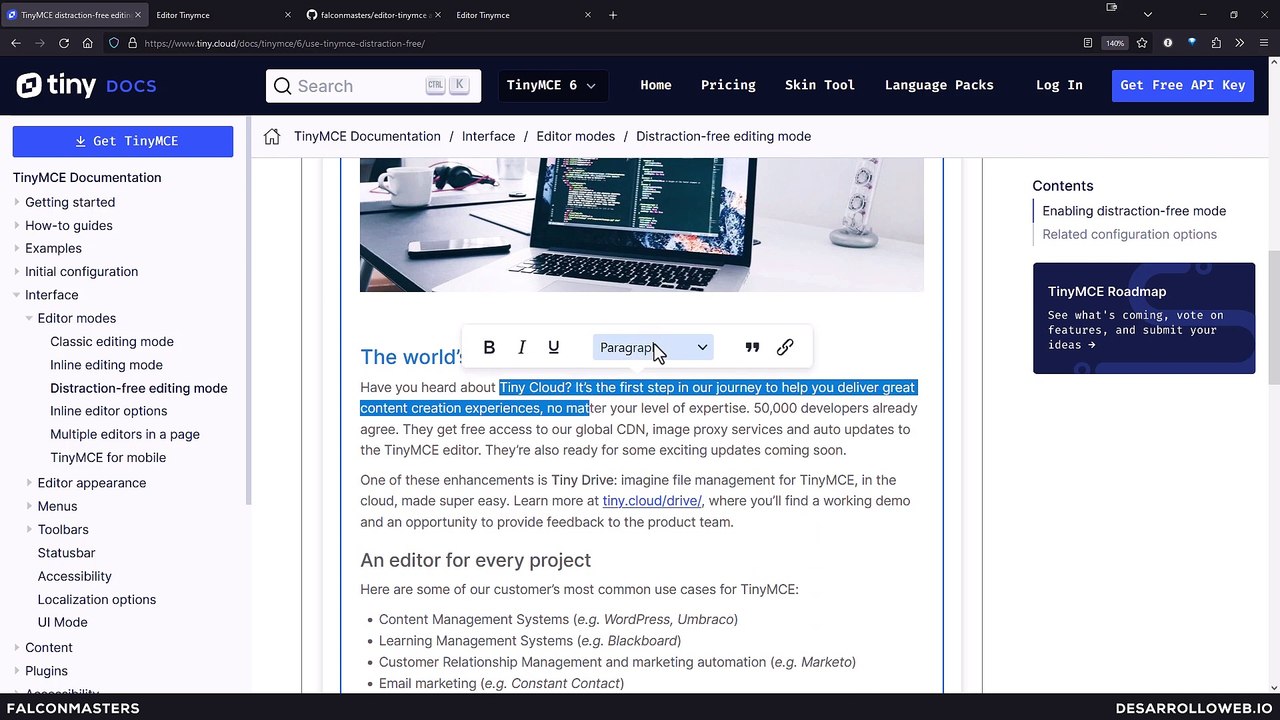Expand the Initial configuration tree node
This screenshot has width=1280, height=720.
click(17, 271)
